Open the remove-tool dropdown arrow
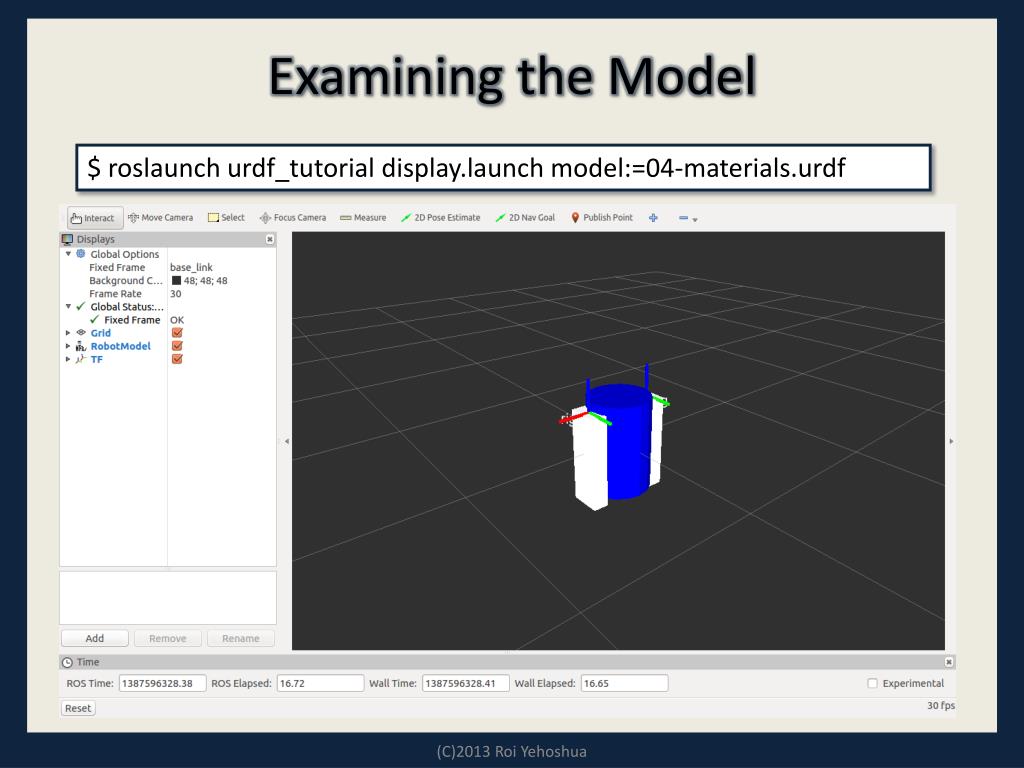Image resolution: width=1024 pixels, height=768 pixels. (x=695, y=220)
